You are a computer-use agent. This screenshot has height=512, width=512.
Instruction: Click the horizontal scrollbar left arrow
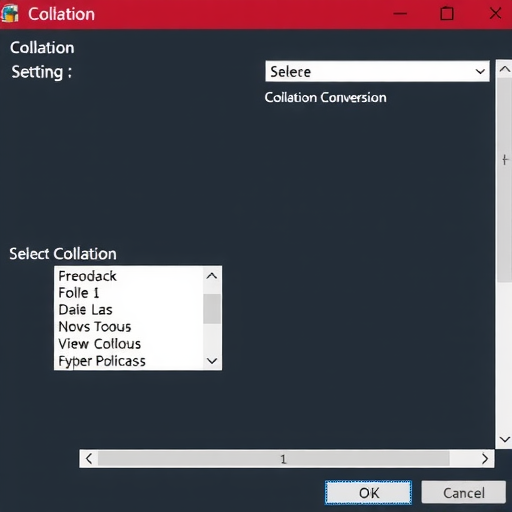[89, 459]
